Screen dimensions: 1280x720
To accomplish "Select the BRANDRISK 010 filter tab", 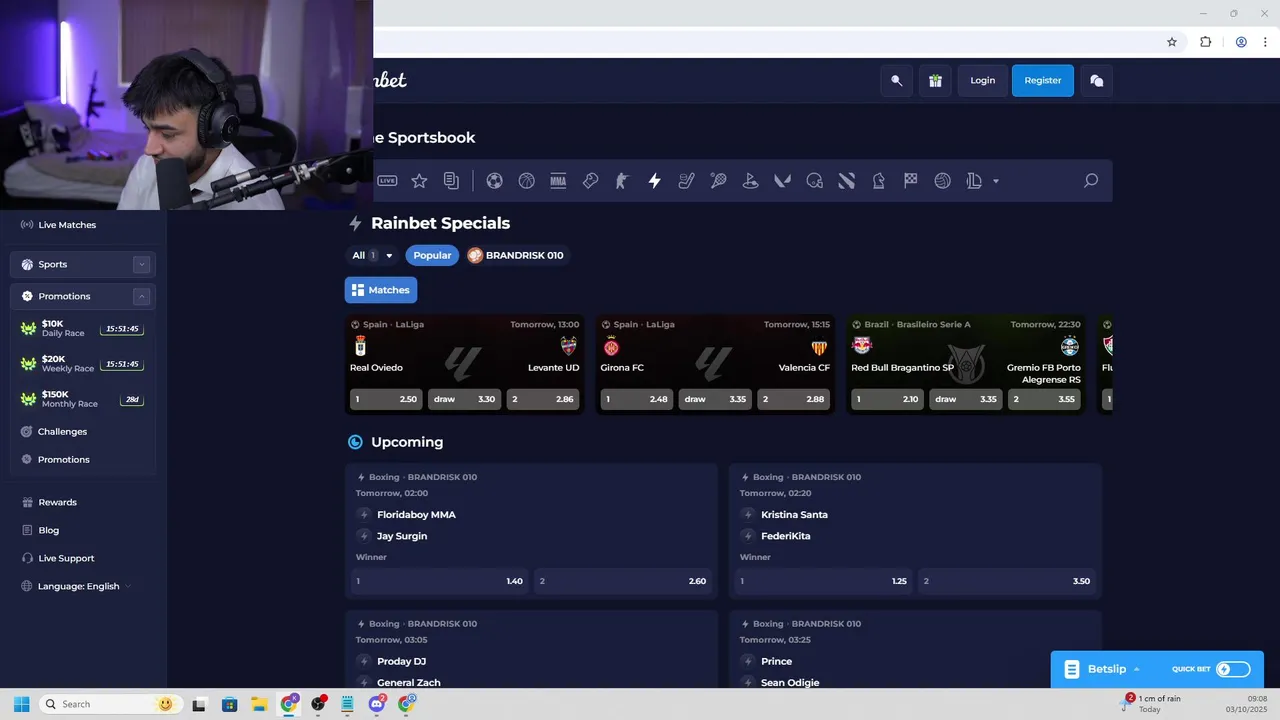I will coord(515,255).
